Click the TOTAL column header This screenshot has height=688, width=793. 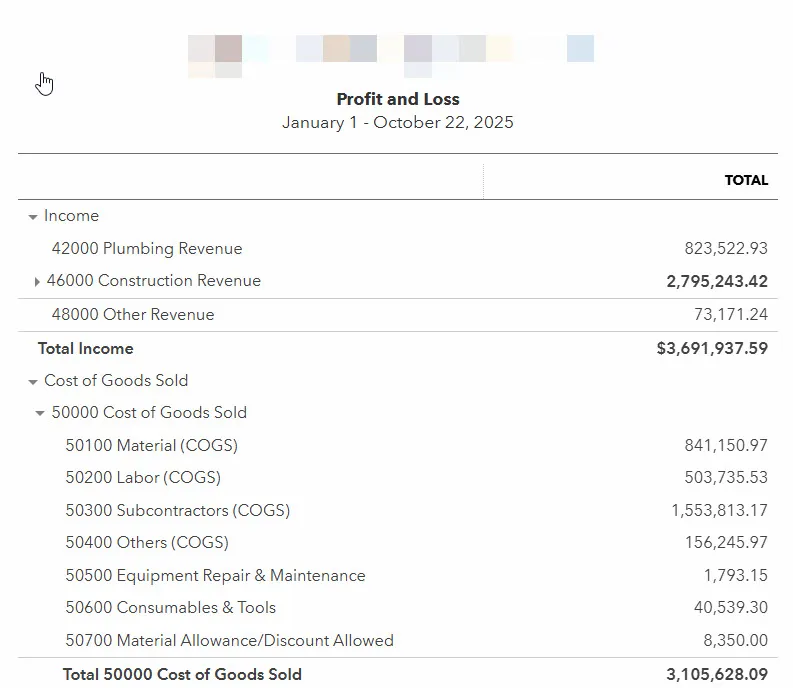point(746,180)
